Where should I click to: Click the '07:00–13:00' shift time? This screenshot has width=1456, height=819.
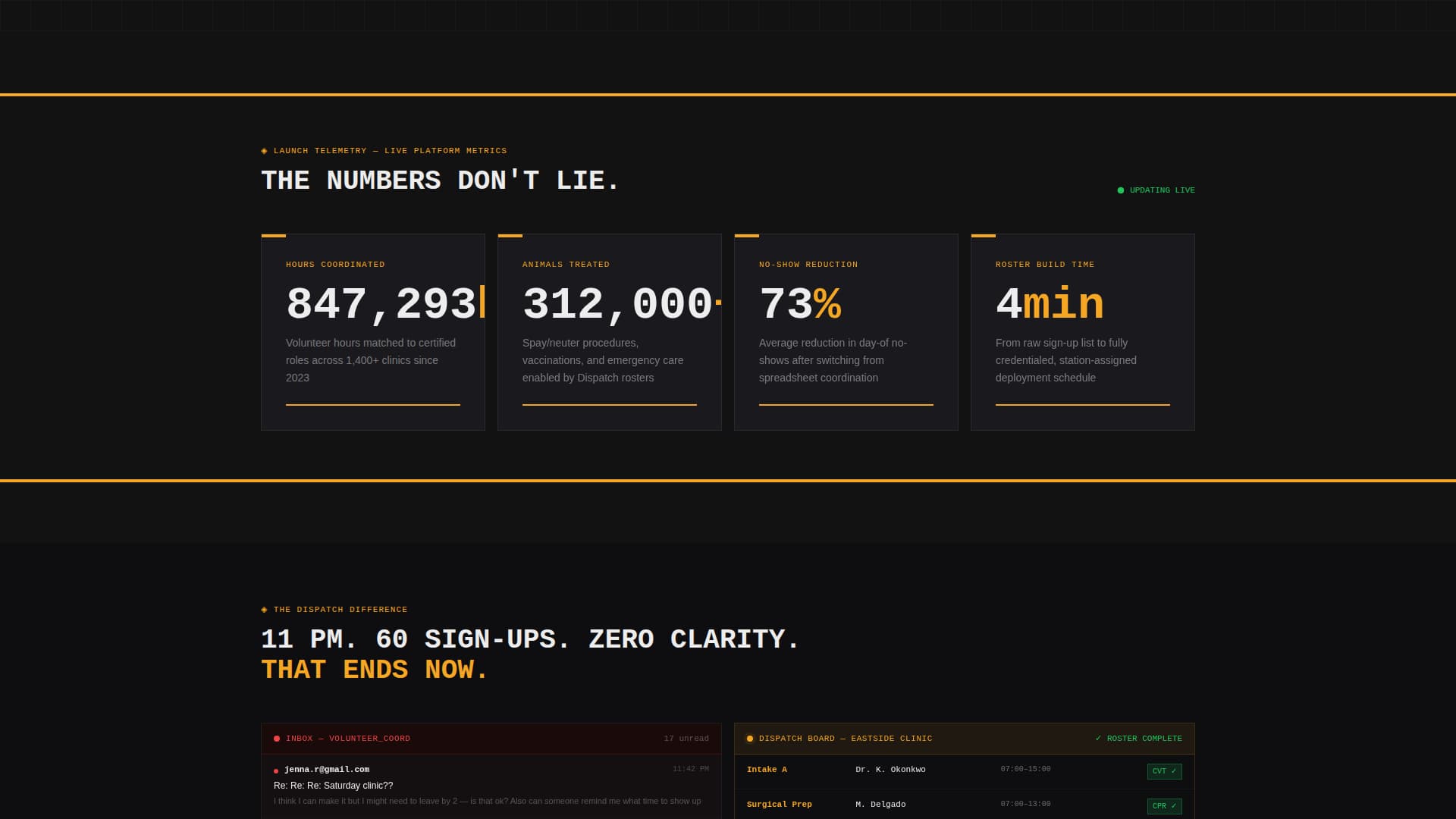coord(1025,804)
